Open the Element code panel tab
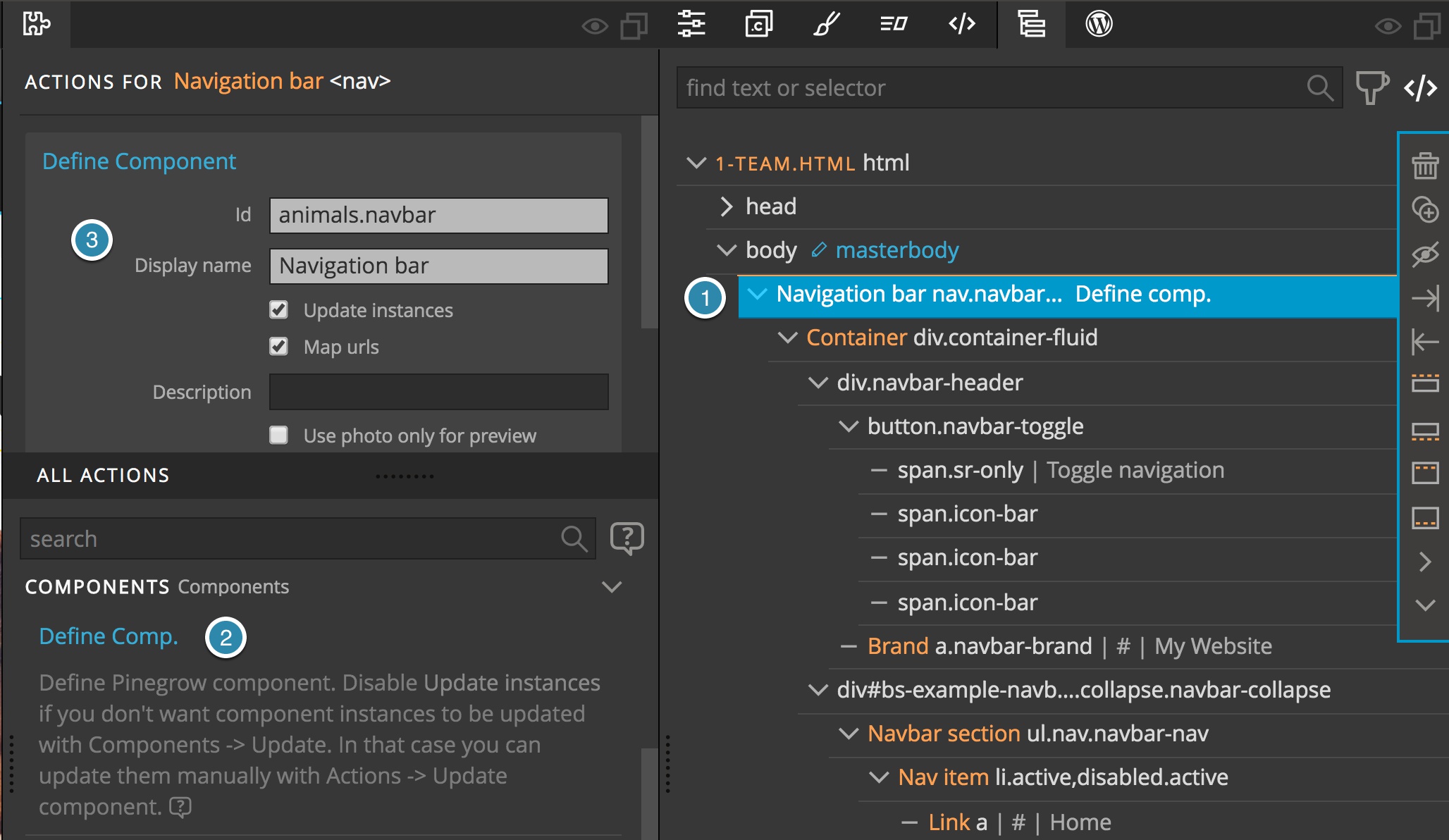 (962, 24)
